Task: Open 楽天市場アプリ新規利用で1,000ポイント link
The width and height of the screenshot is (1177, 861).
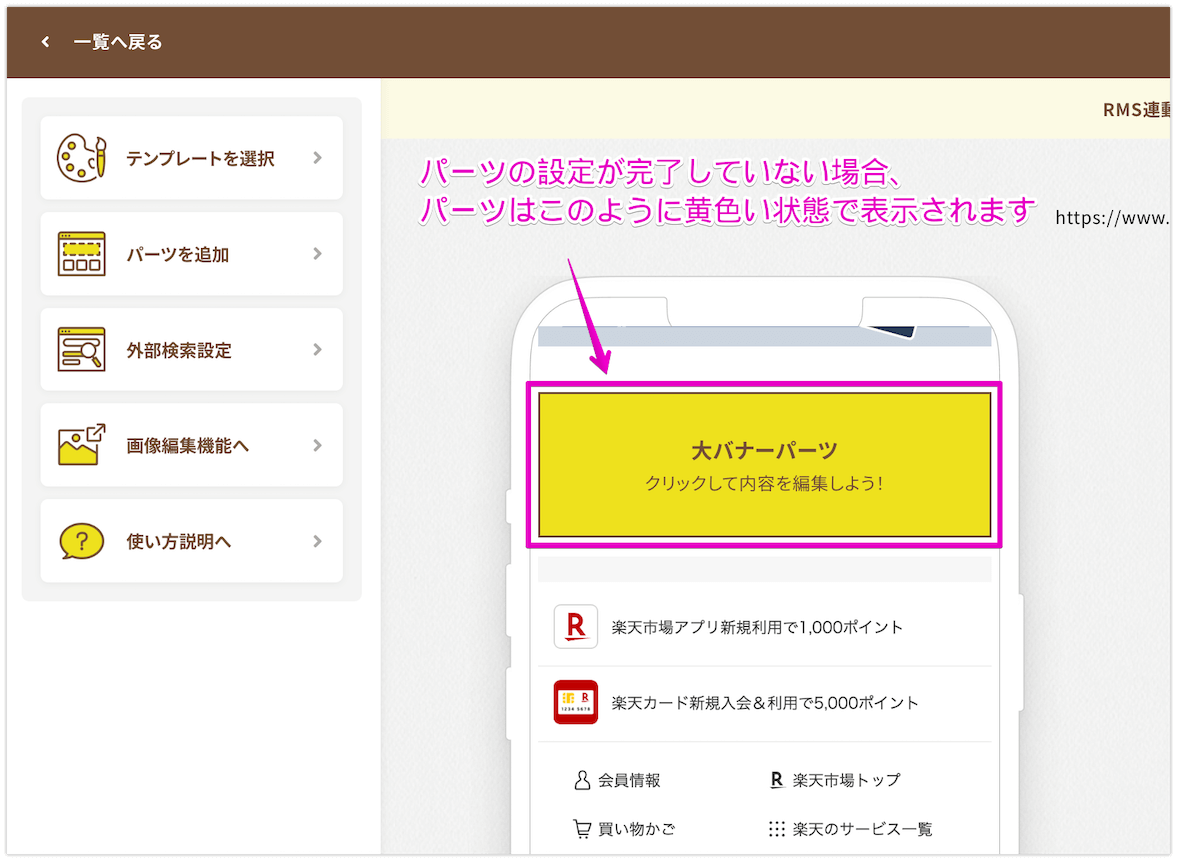Action: point(757,628)
